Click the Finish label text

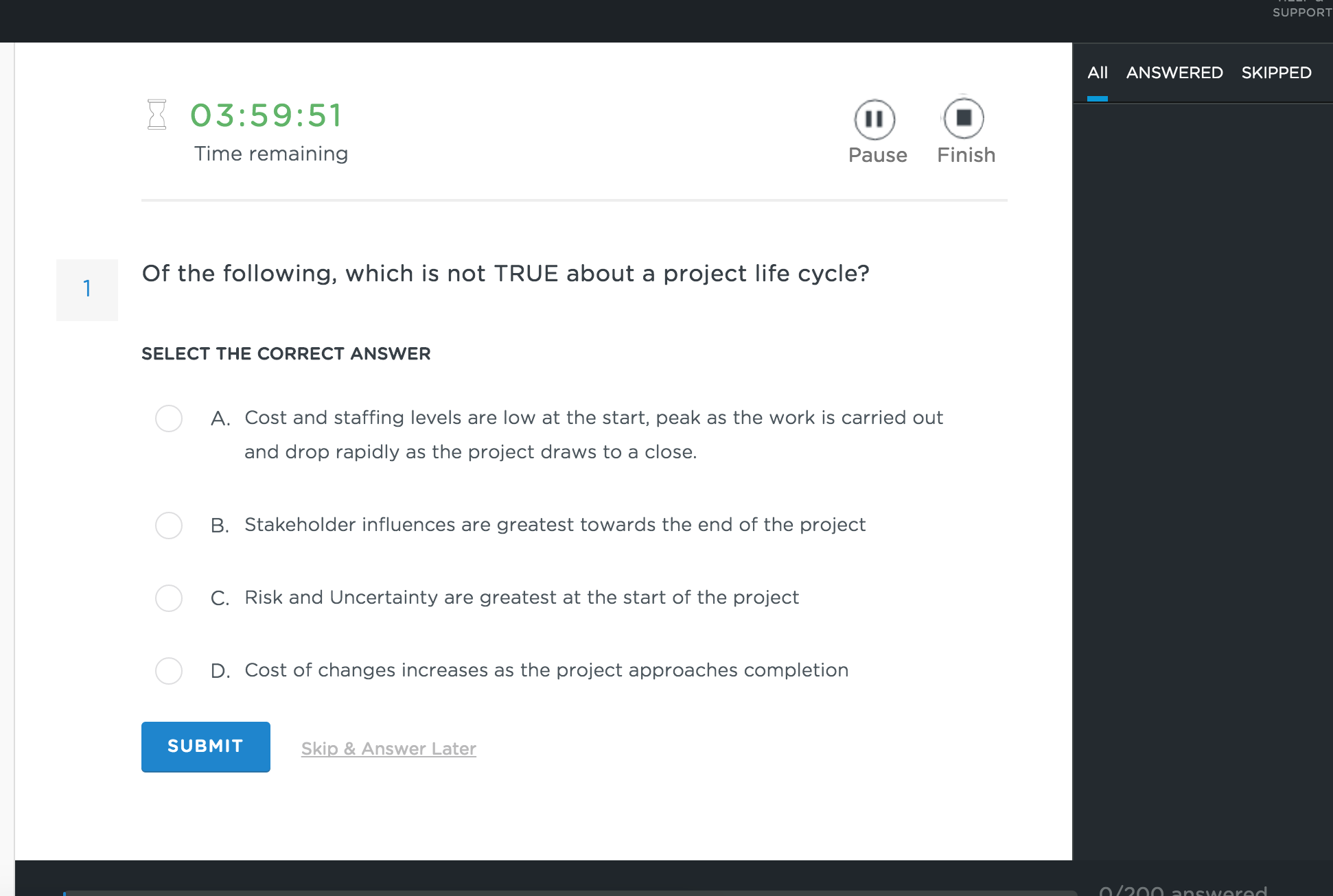[x=966, y=155]
